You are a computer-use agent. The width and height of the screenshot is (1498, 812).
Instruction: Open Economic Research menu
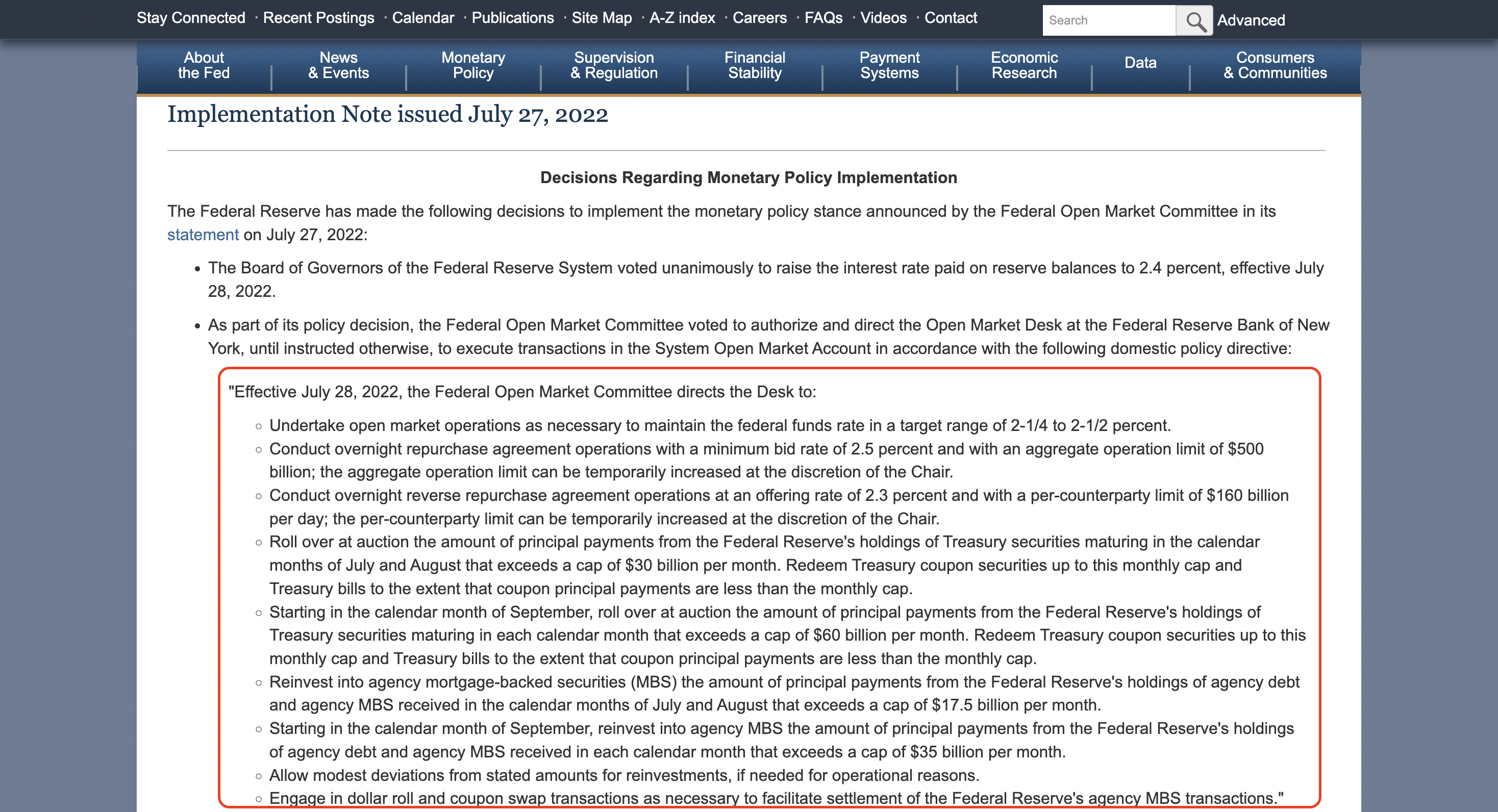[x=1023, y=65]
